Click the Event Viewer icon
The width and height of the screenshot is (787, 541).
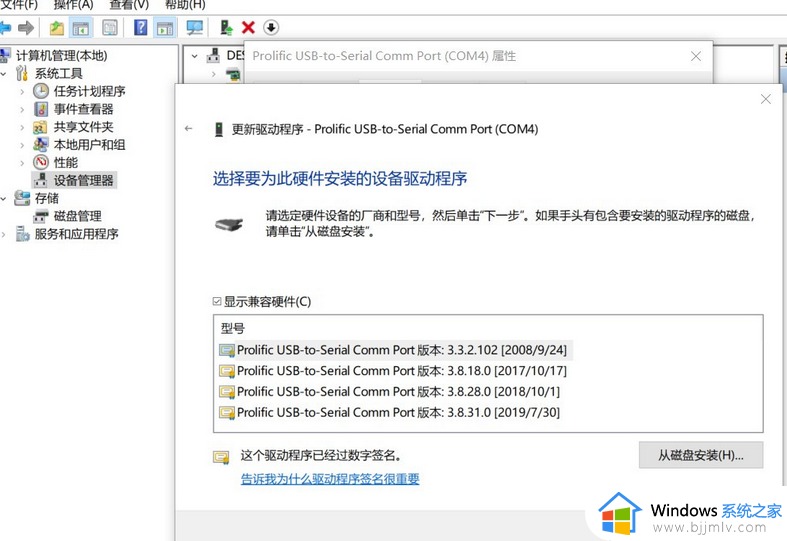click(41, 109)
